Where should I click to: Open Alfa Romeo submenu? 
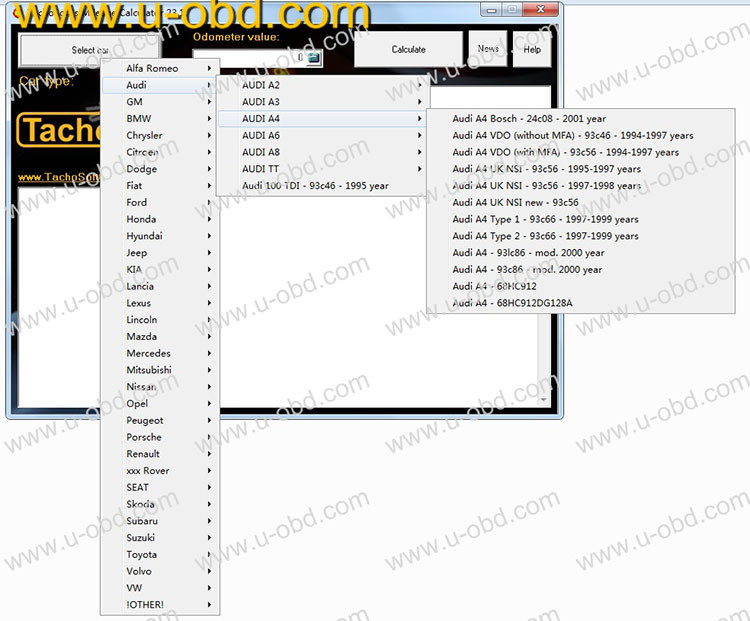click(160, 68)
